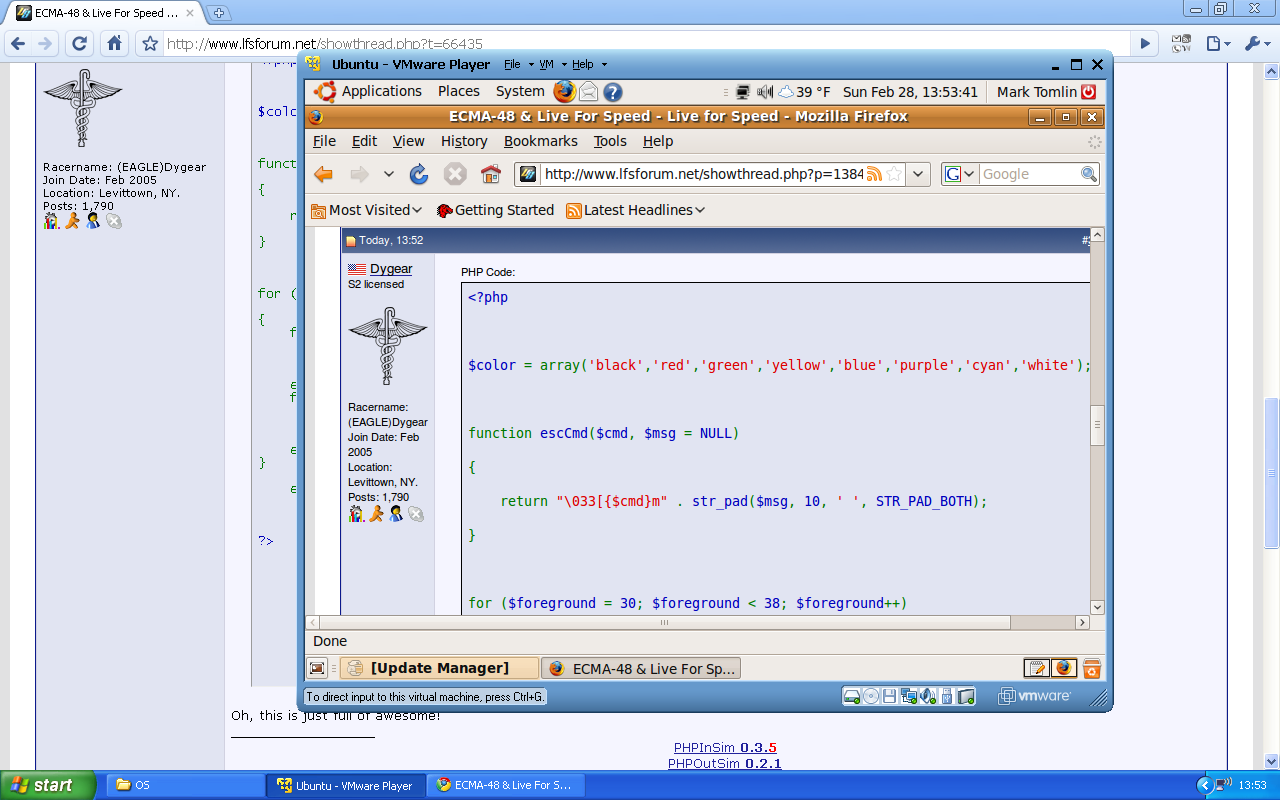1280x800 pixels.
Task: Click Show Desktop button in Ubuntu panel
Action: [317, 668]
